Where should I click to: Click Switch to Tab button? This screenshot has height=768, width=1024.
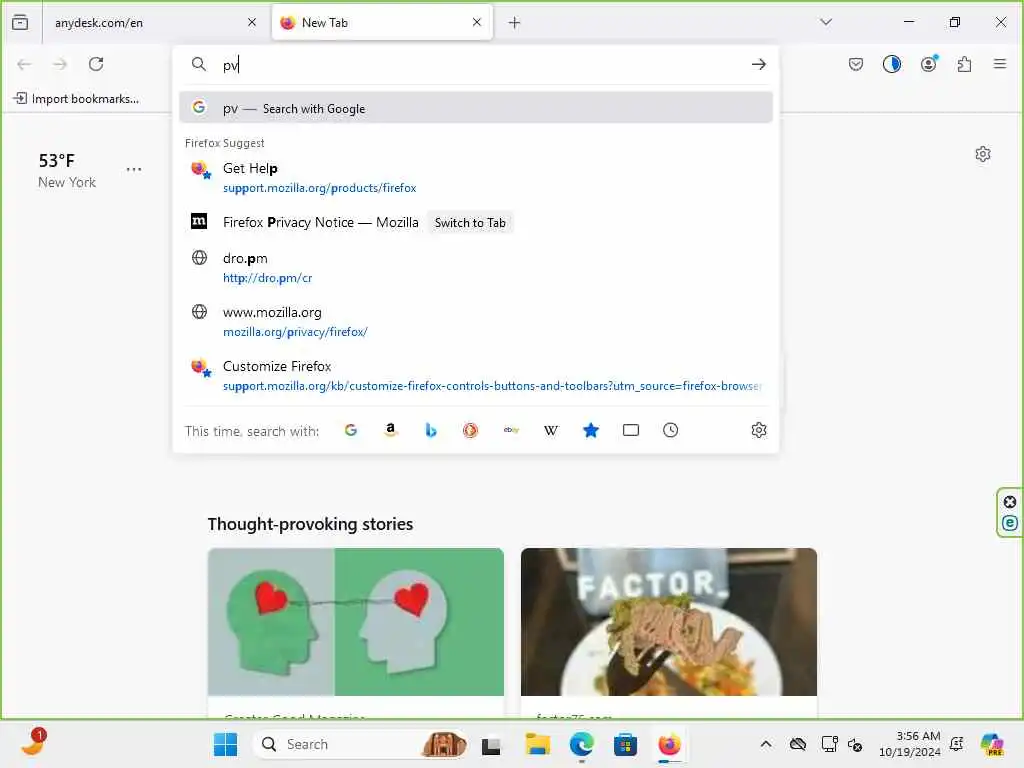[470, 223]
